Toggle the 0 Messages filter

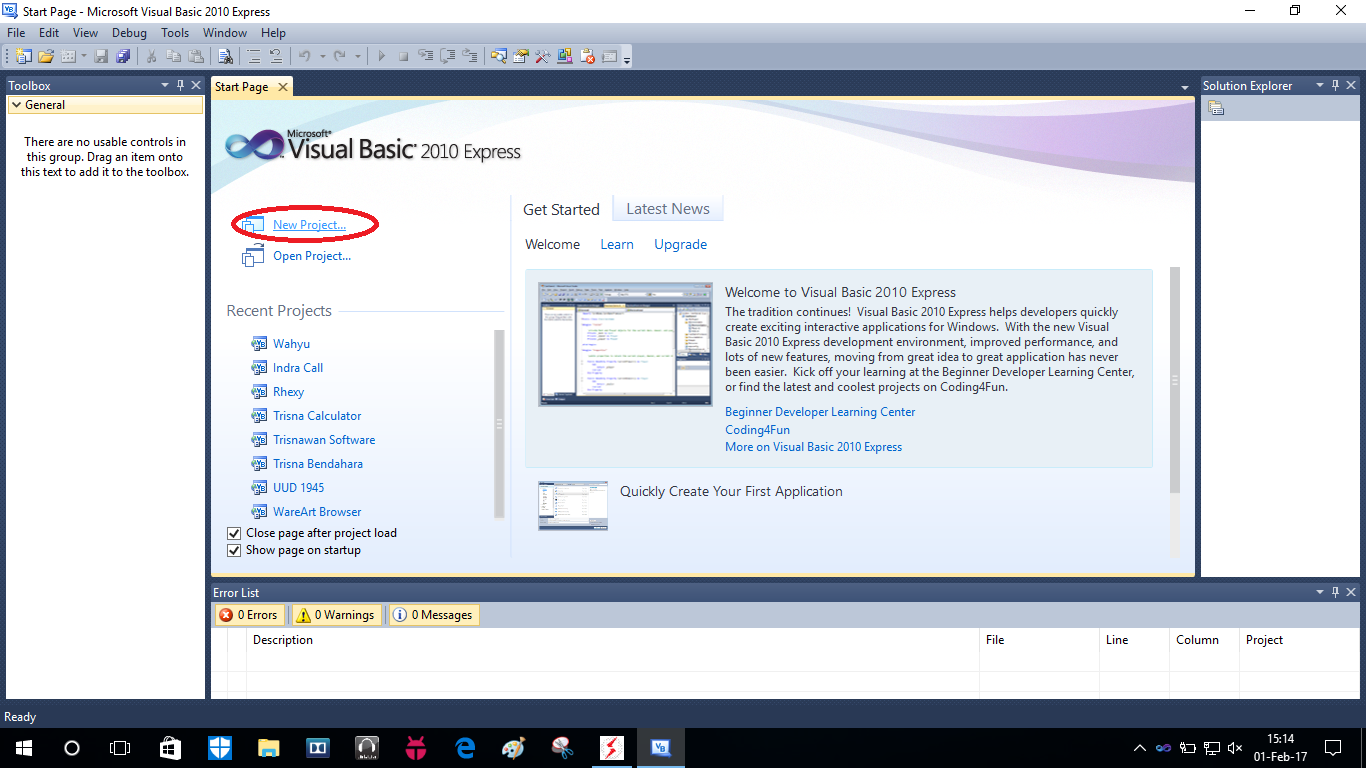[433, 615]
